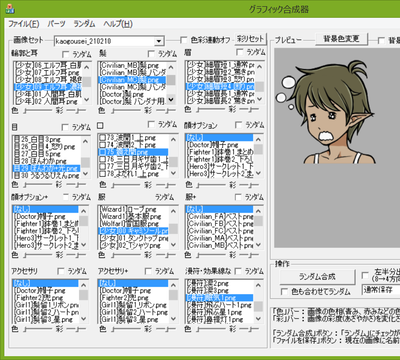400x360 pixels.
Task: Click the character face preview image
Action: [326, 111]
